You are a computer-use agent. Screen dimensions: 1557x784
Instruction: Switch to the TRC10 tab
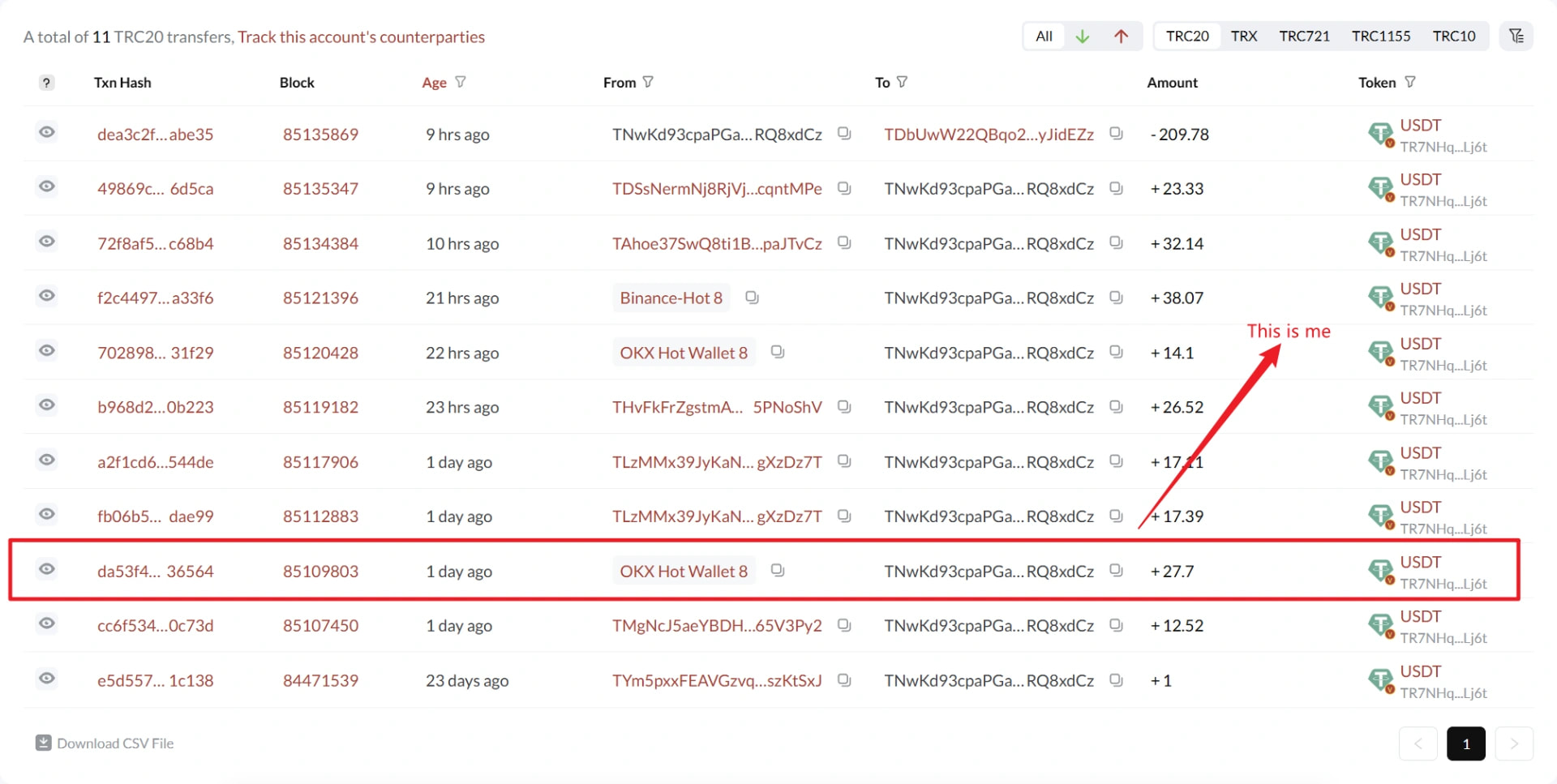click(x=1453, y=36)
